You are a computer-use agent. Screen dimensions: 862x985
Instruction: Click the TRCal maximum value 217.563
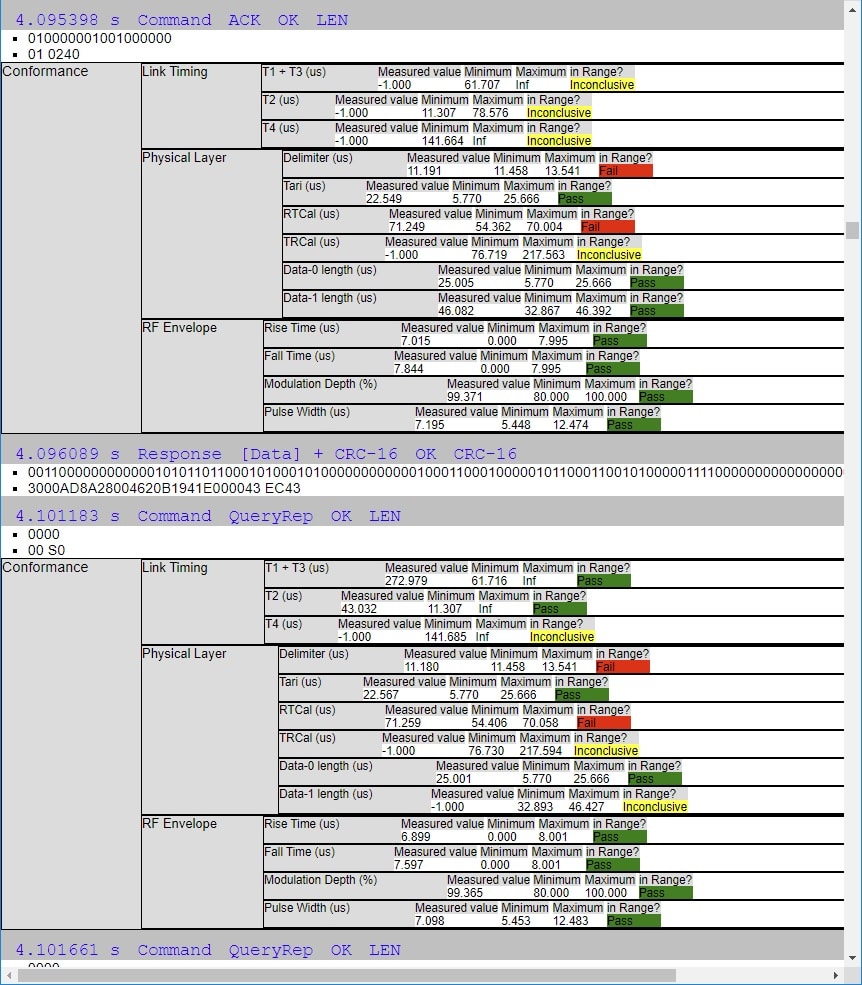point(543,255)
